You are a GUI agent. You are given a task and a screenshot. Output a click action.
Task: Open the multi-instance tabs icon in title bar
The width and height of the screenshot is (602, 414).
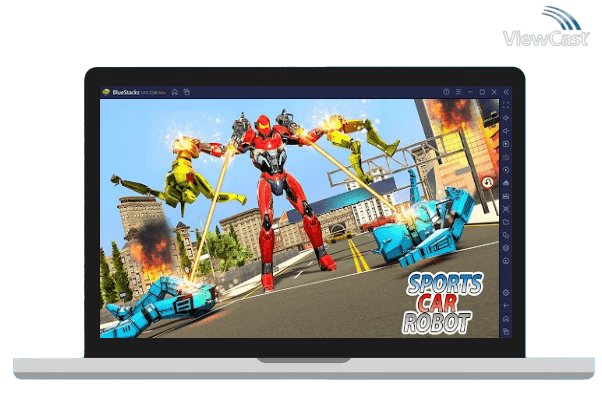coord(187,92)
